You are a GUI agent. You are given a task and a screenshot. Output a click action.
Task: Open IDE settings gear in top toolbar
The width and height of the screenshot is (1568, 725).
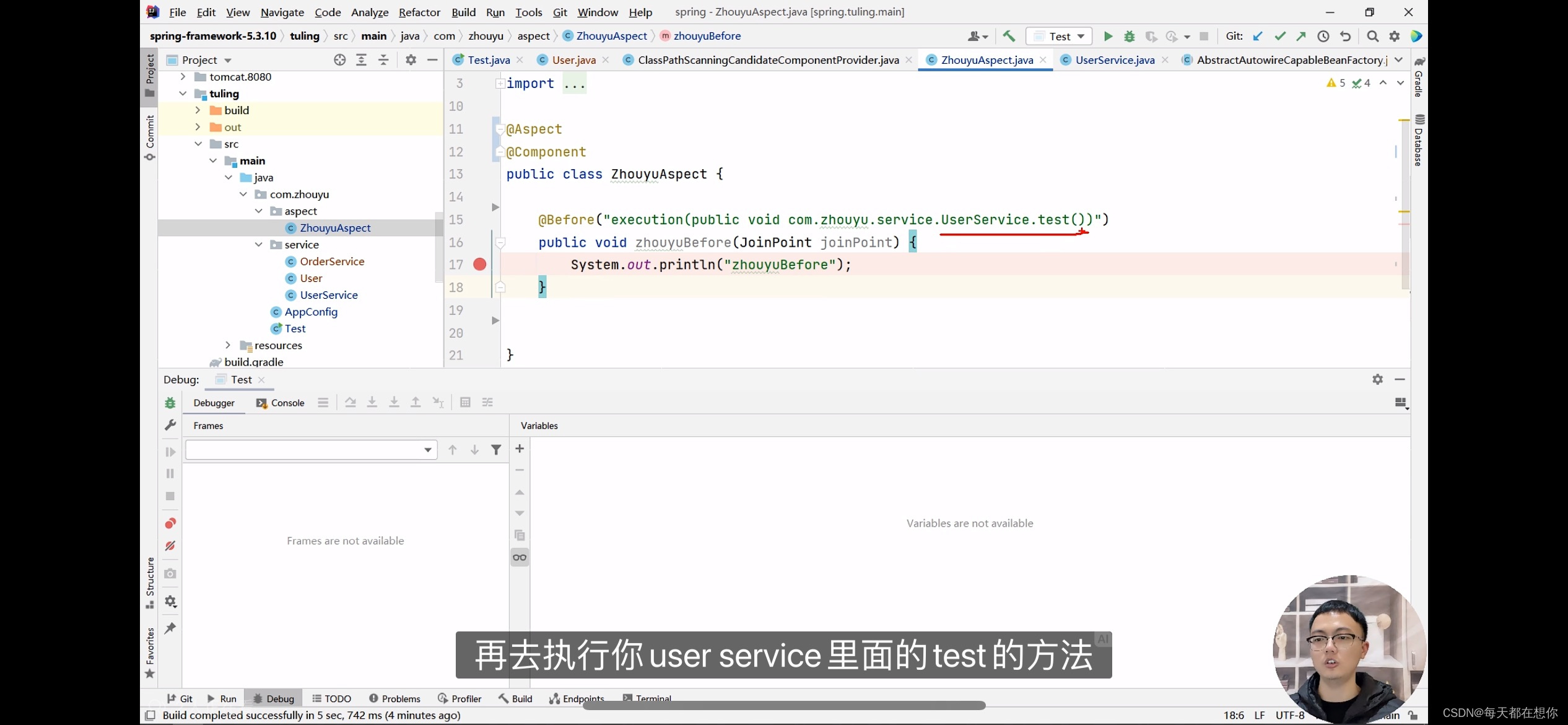(x=1395, y=36)
